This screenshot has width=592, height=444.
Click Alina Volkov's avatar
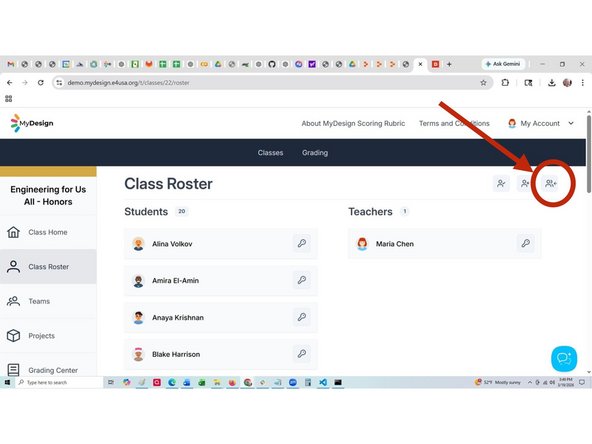coord(138,244)
